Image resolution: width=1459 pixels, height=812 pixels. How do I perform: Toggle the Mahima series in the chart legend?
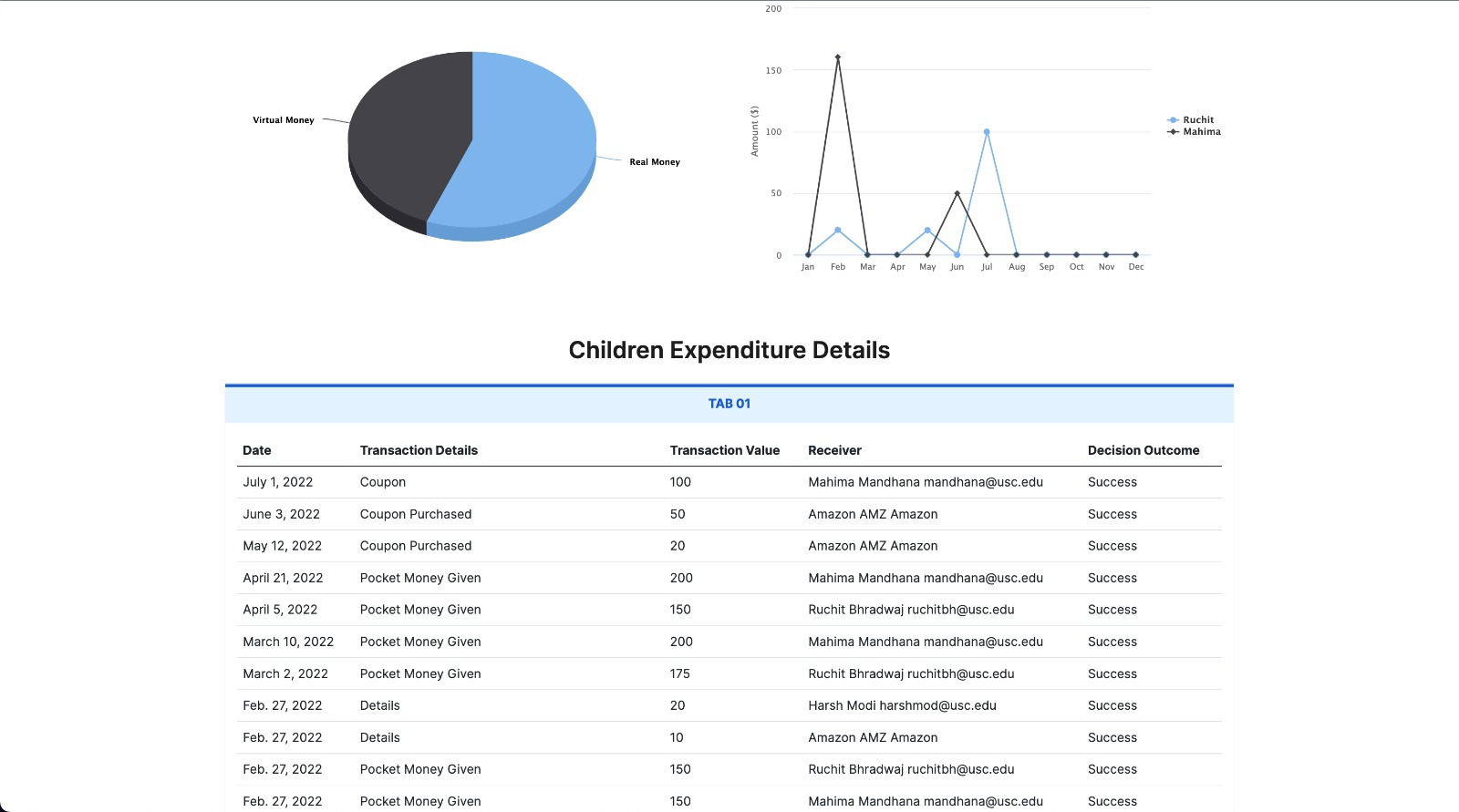[x=1194, y=131]
